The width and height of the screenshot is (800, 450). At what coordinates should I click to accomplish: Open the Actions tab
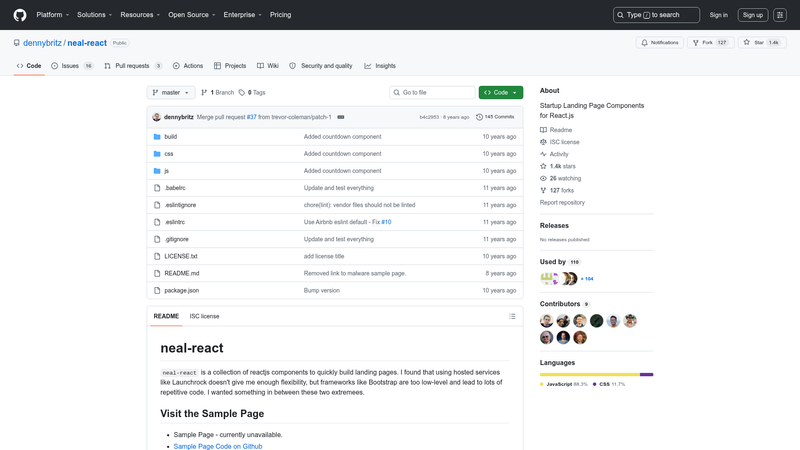[x=188, y=66]
